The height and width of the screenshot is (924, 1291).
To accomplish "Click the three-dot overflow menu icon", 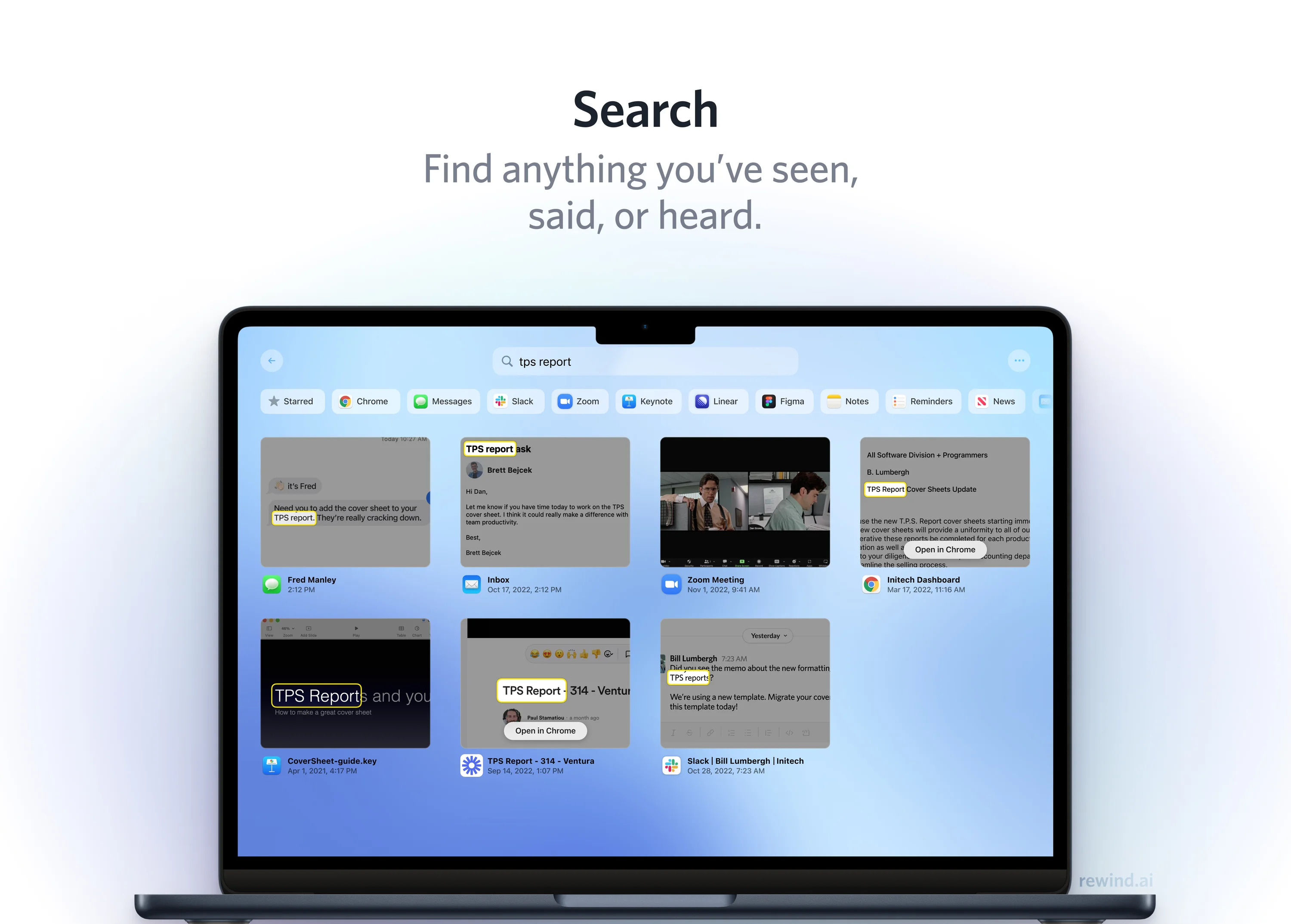I will point(1019,360).
